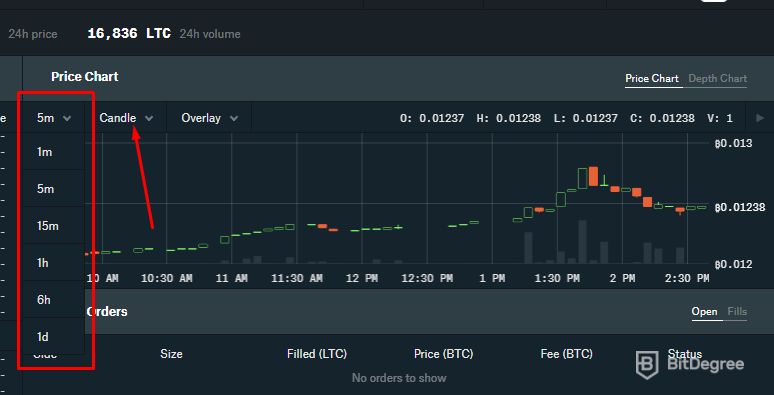The width and height of the screenshot is (774, 395).
Task: Click the 11:30 AM time axis label
Action: [297, 278]
